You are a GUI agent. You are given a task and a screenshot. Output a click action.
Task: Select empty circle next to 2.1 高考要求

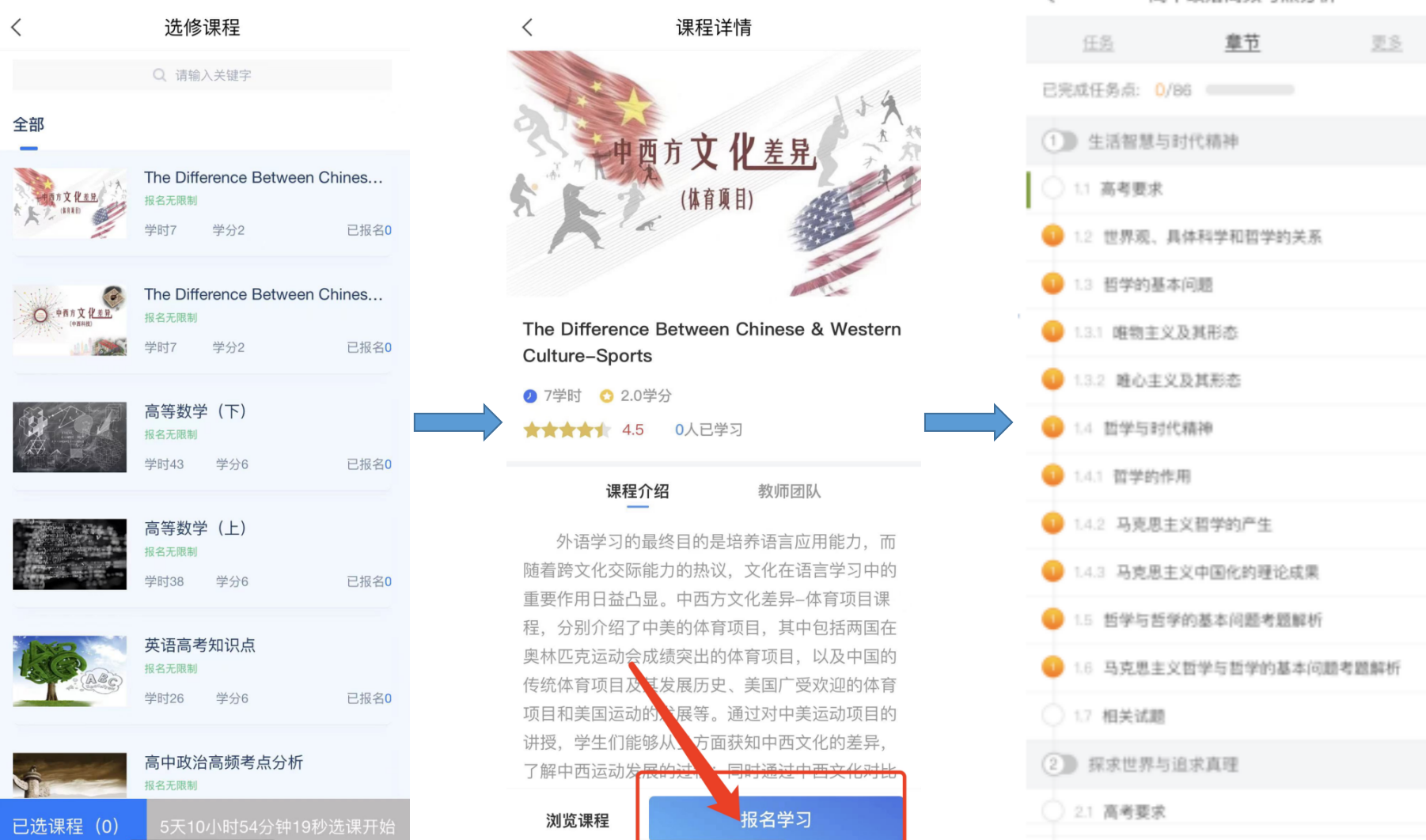pos(1052,811)
